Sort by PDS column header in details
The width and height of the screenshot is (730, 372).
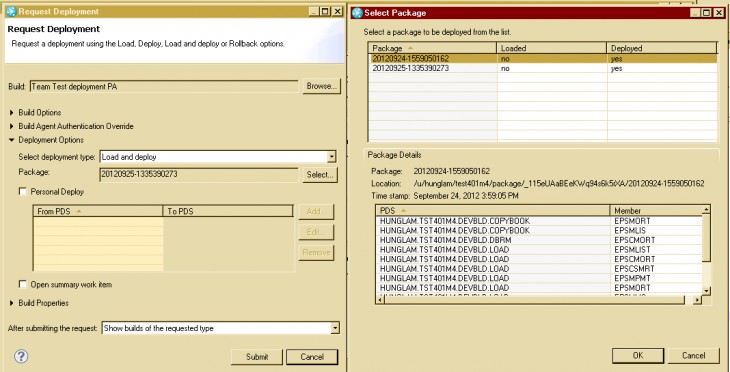click(x=493, y=211)
